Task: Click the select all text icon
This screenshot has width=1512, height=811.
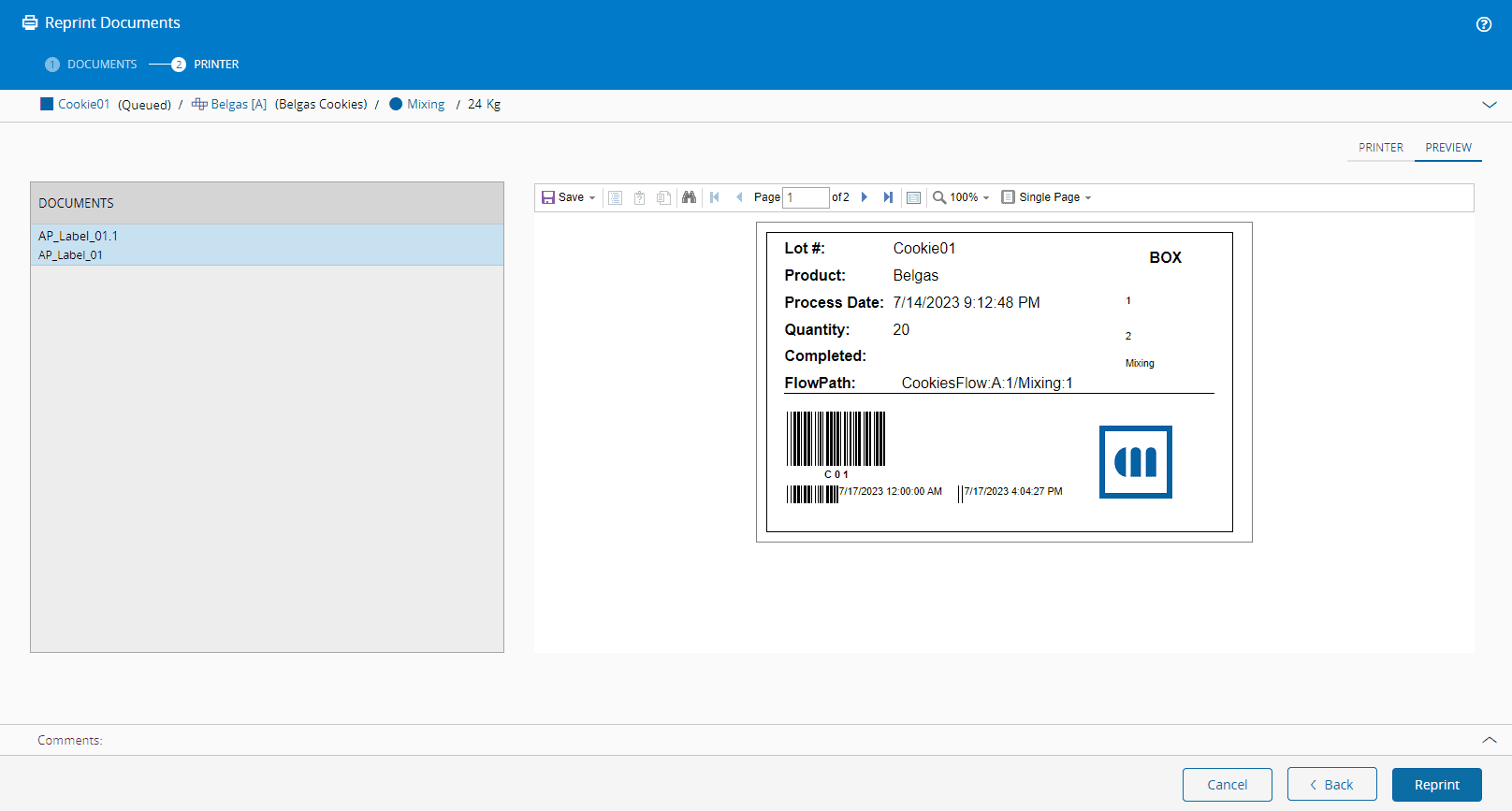Action: point(615,197)
